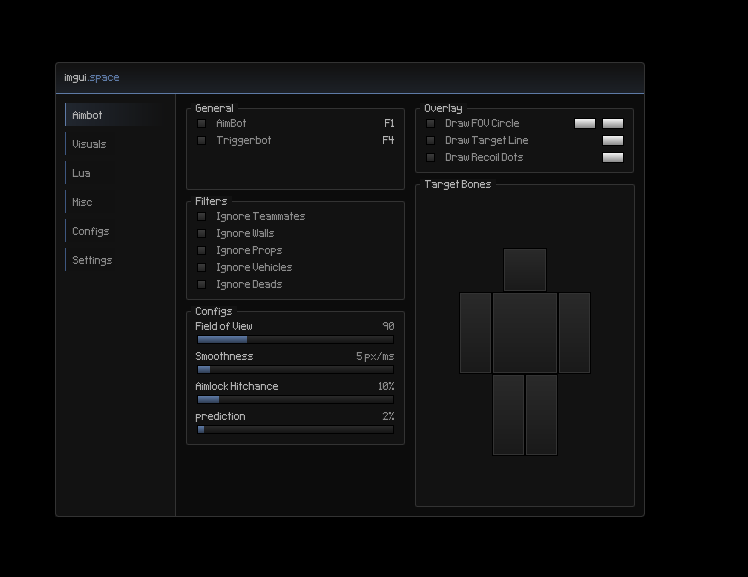Viewport: 748px width, 577px height.
Task: Enable Draw Target Line checkbox
Action: [x=430, y=141]
